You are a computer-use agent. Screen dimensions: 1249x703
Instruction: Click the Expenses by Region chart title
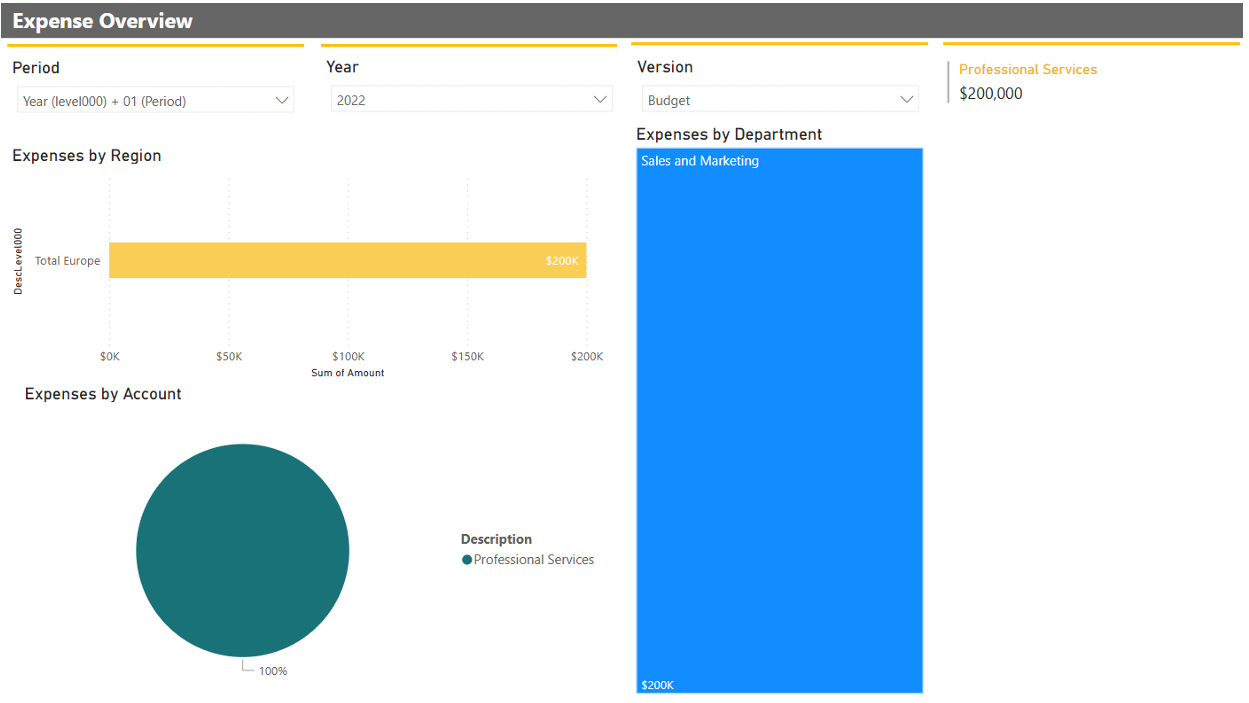click(x=87, y=156)
